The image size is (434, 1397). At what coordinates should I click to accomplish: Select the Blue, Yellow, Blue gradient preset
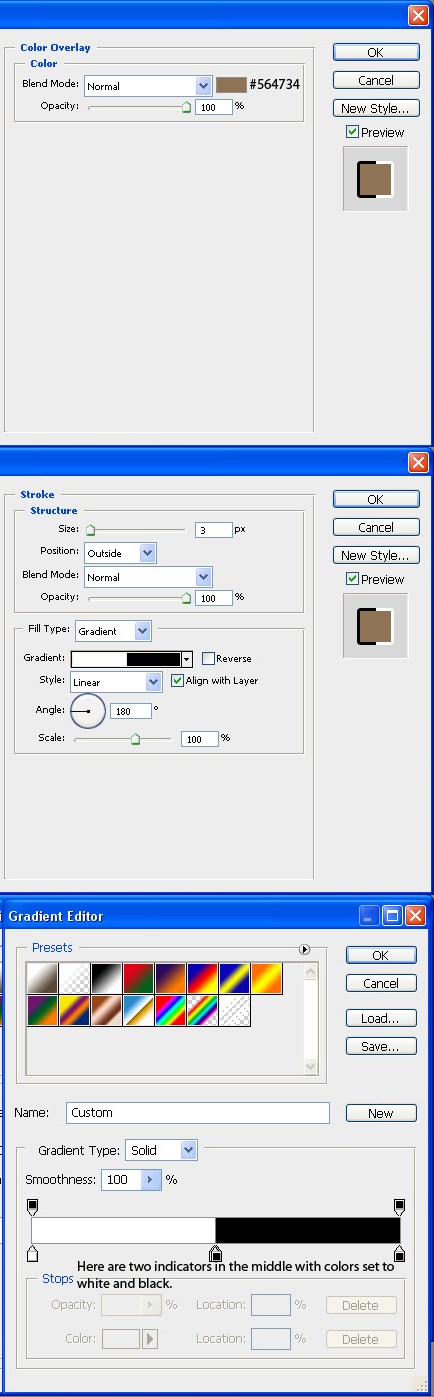coord(234,978)
